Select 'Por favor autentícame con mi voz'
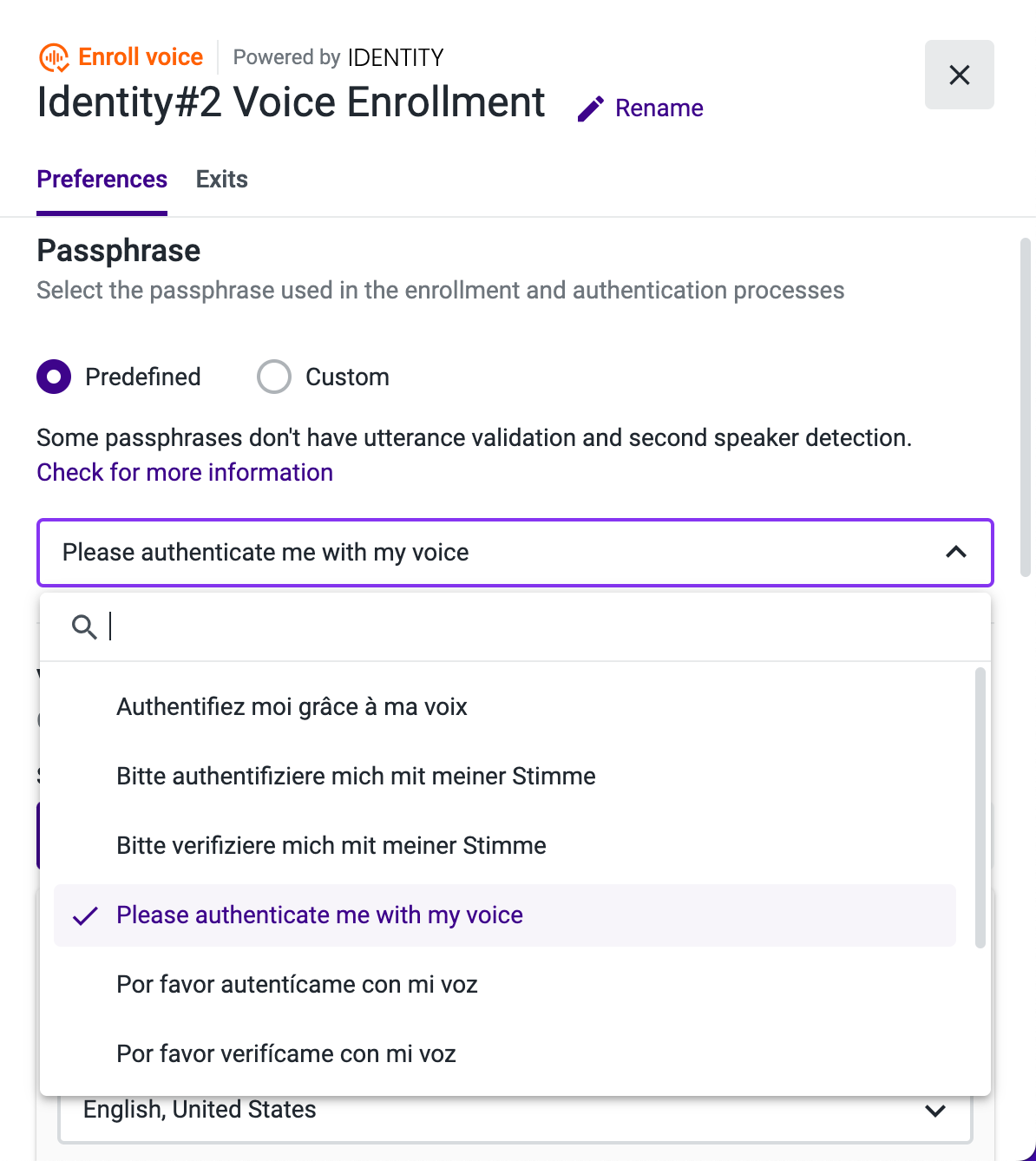The width and height of the screenshot is (1036, 1161). point(297,984)
